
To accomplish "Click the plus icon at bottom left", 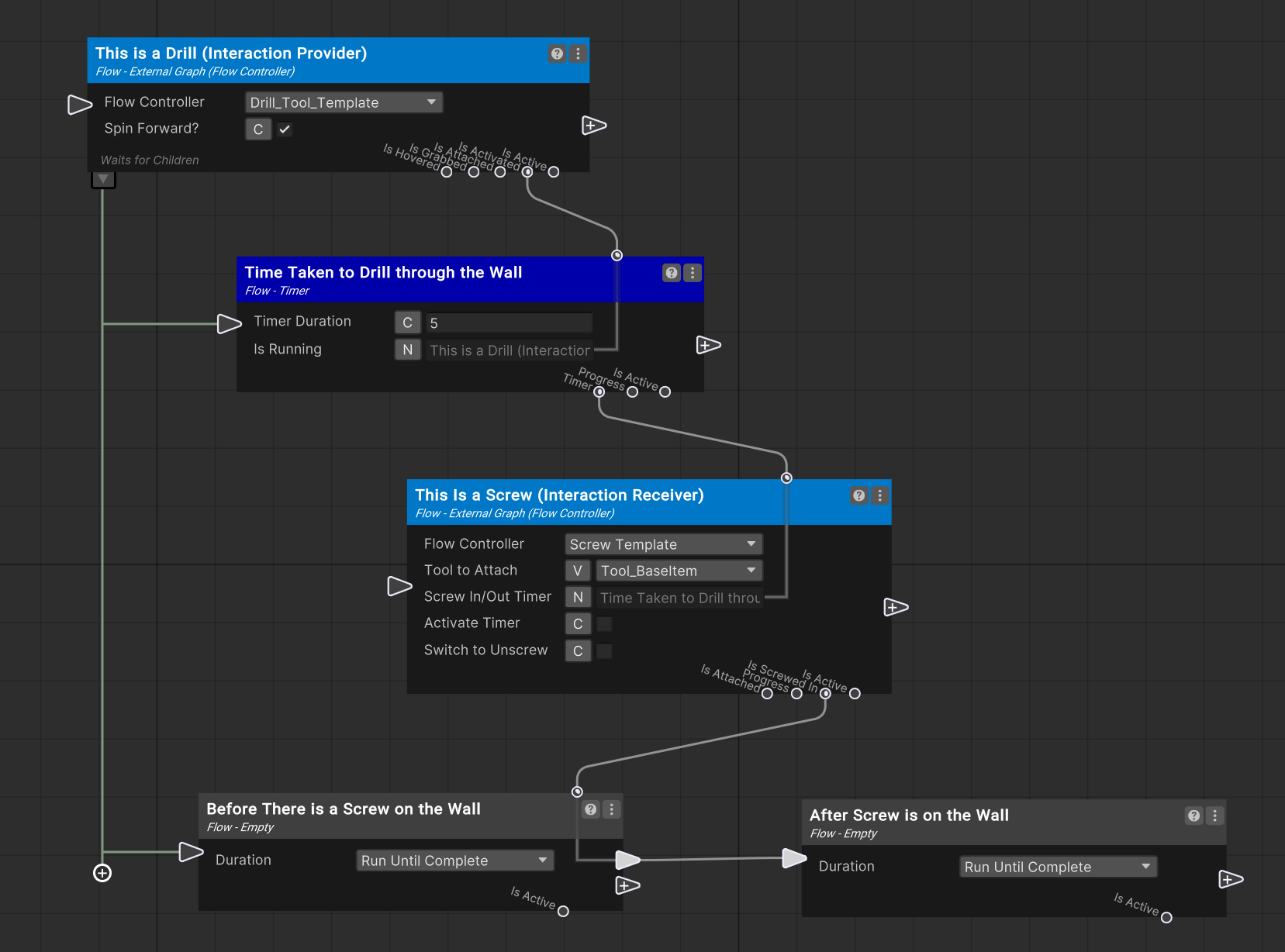I will 102,873.
